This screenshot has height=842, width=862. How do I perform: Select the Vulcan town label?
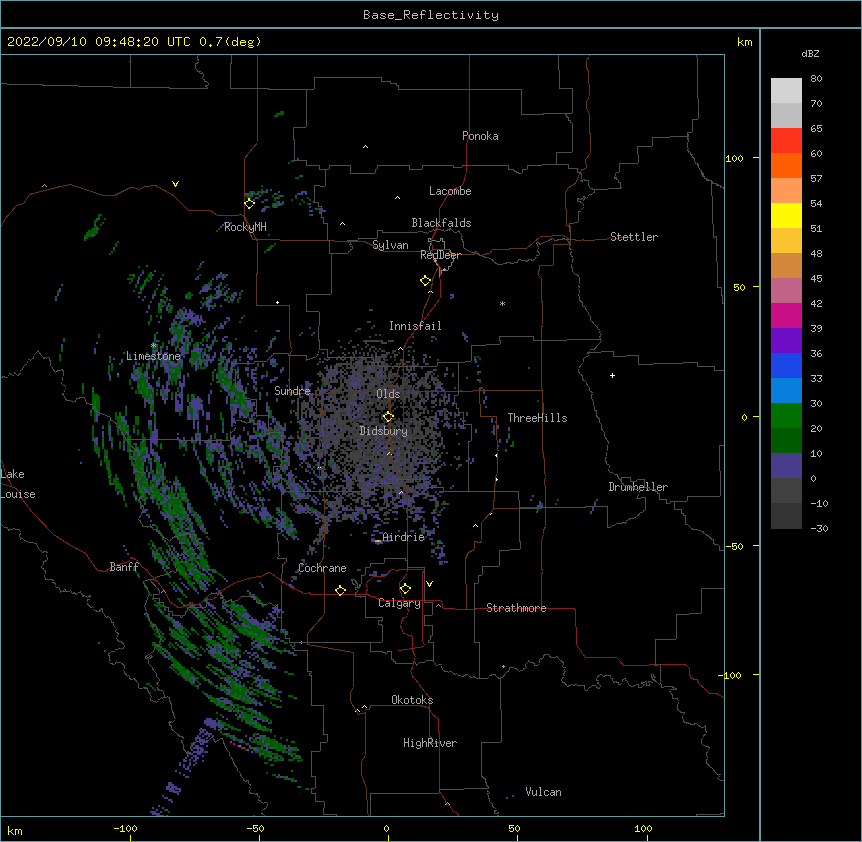click(x=543, y=792)
